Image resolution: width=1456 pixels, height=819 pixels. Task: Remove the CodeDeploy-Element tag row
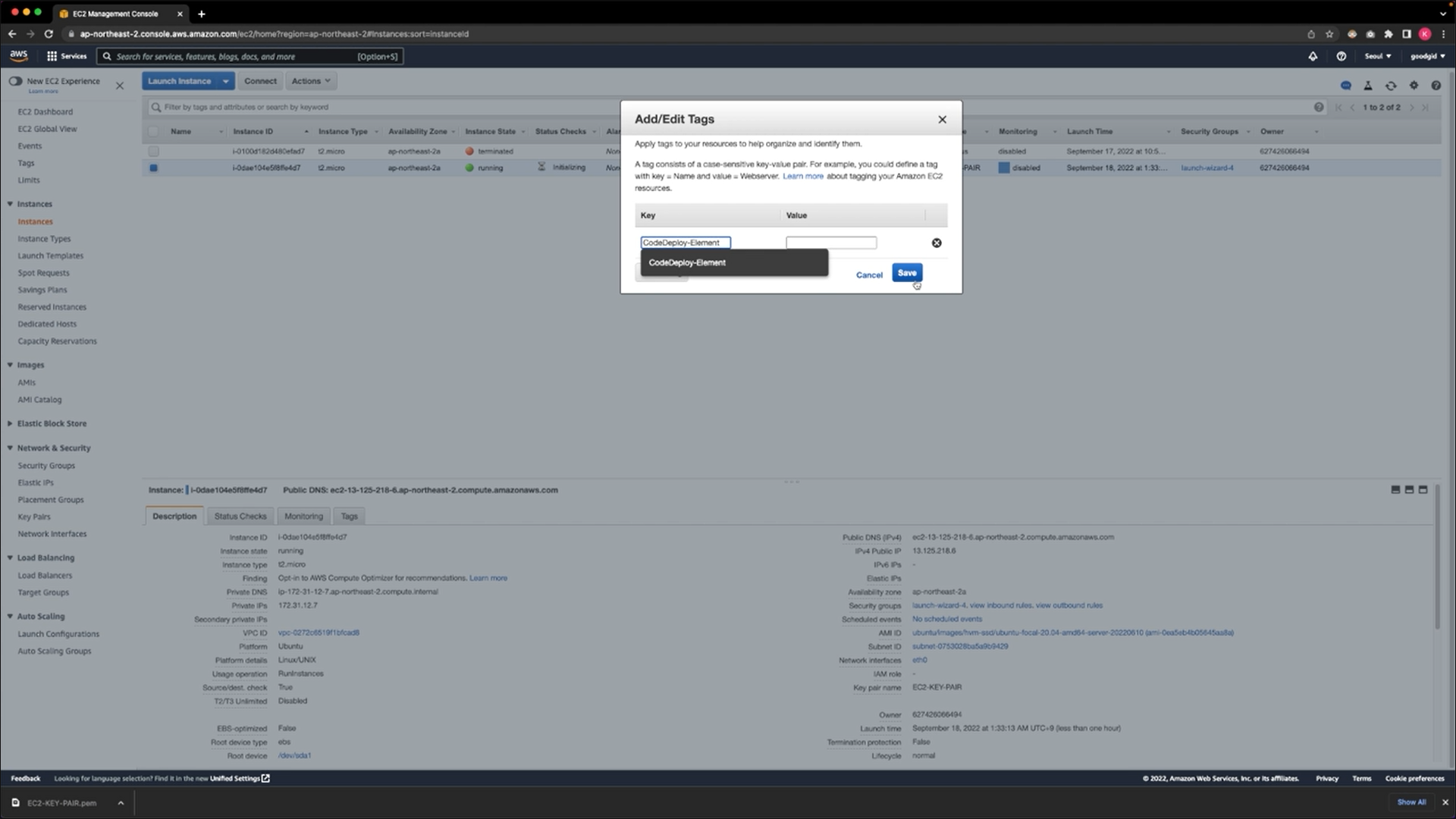pyautogui.click(x=937, y=243)
